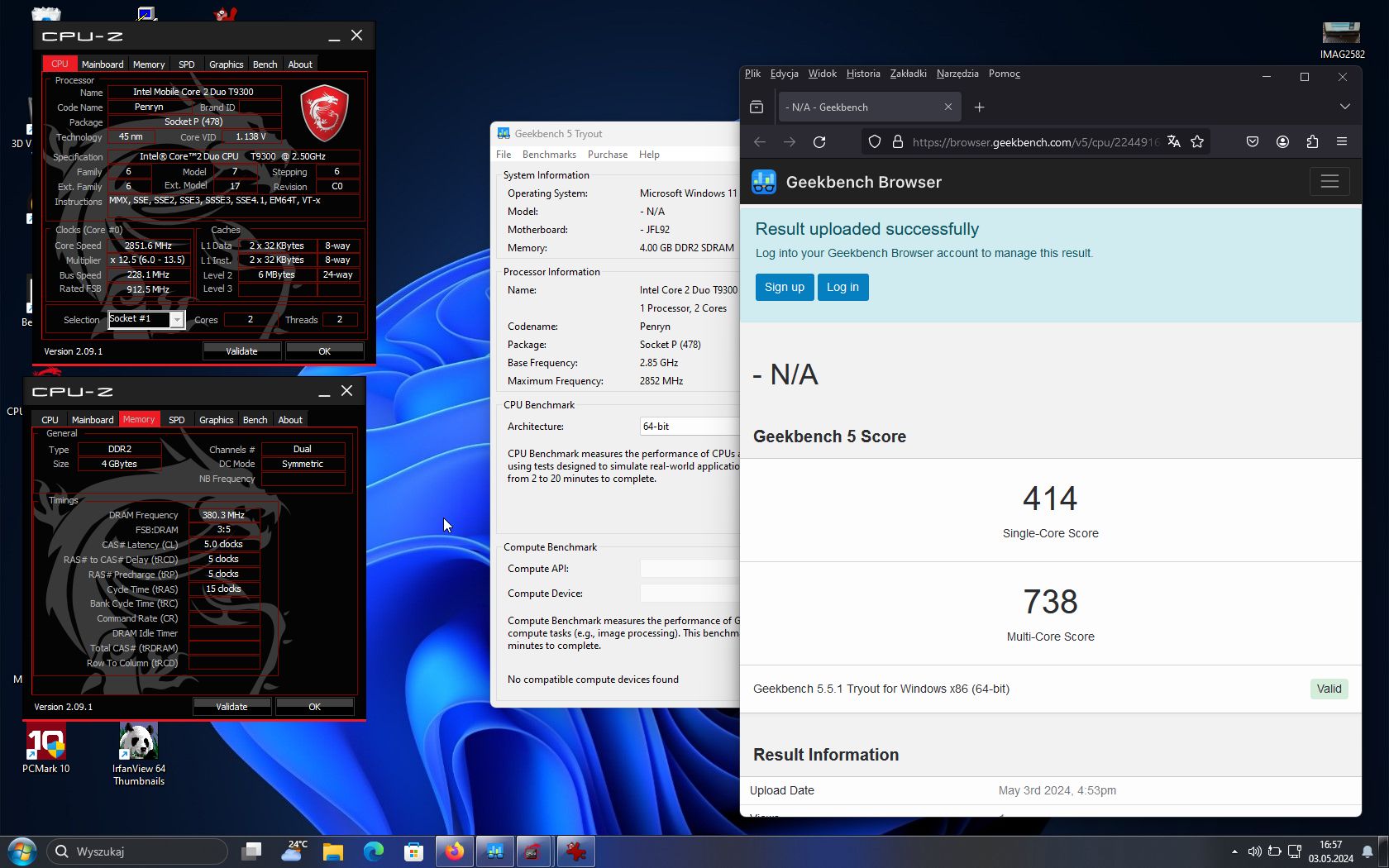
Task: Open Firefox Zakładki menu
Action: pos(908,74)
